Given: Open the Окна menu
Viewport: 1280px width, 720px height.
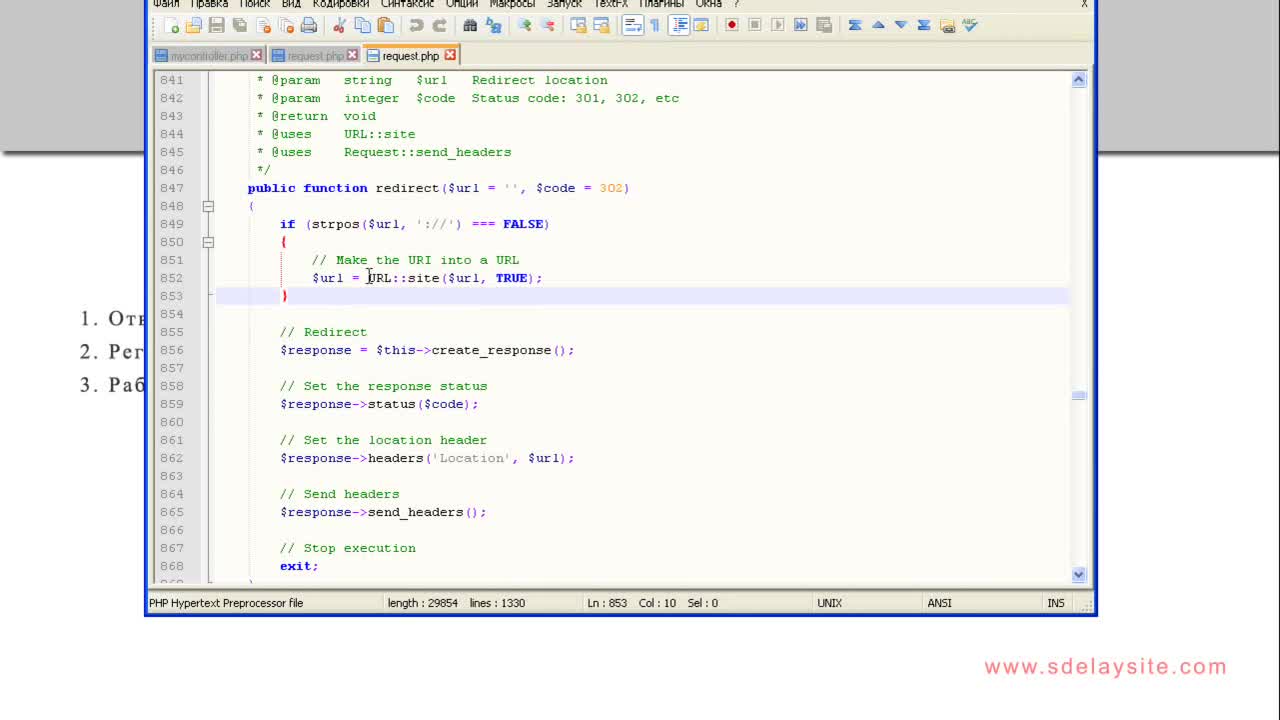Looking at the screenshot, I should point(708,4).
